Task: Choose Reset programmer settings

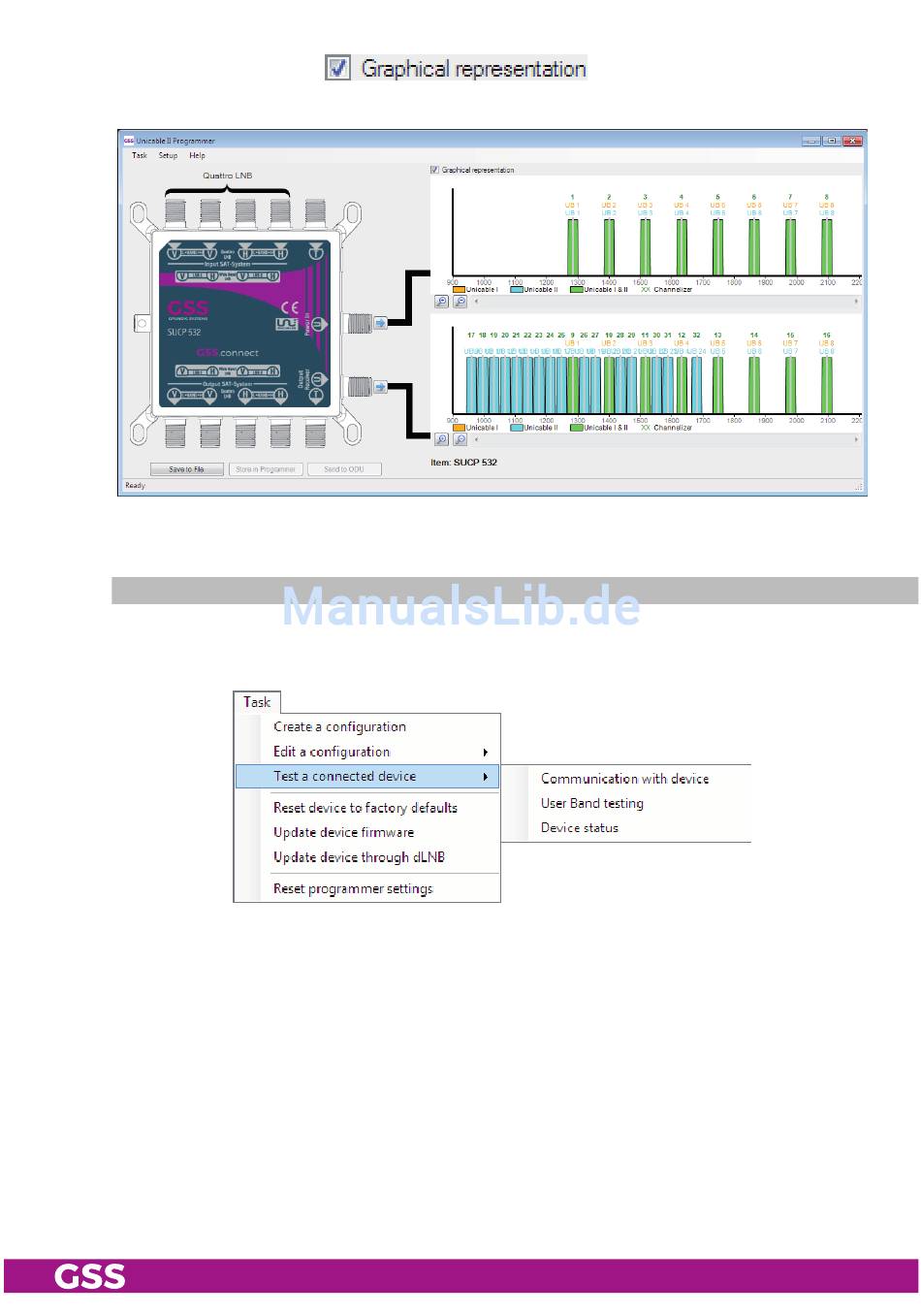Action: pos(353,888)
